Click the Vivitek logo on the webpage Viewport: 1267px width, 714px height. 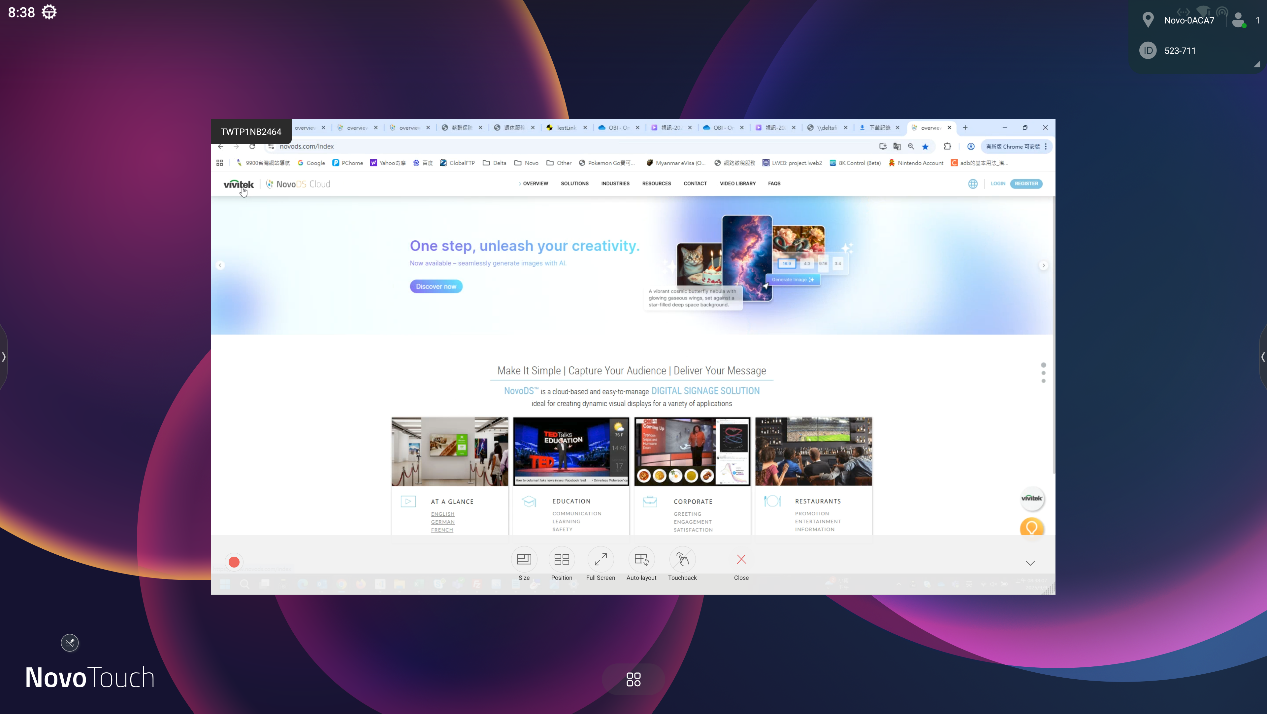239,184
